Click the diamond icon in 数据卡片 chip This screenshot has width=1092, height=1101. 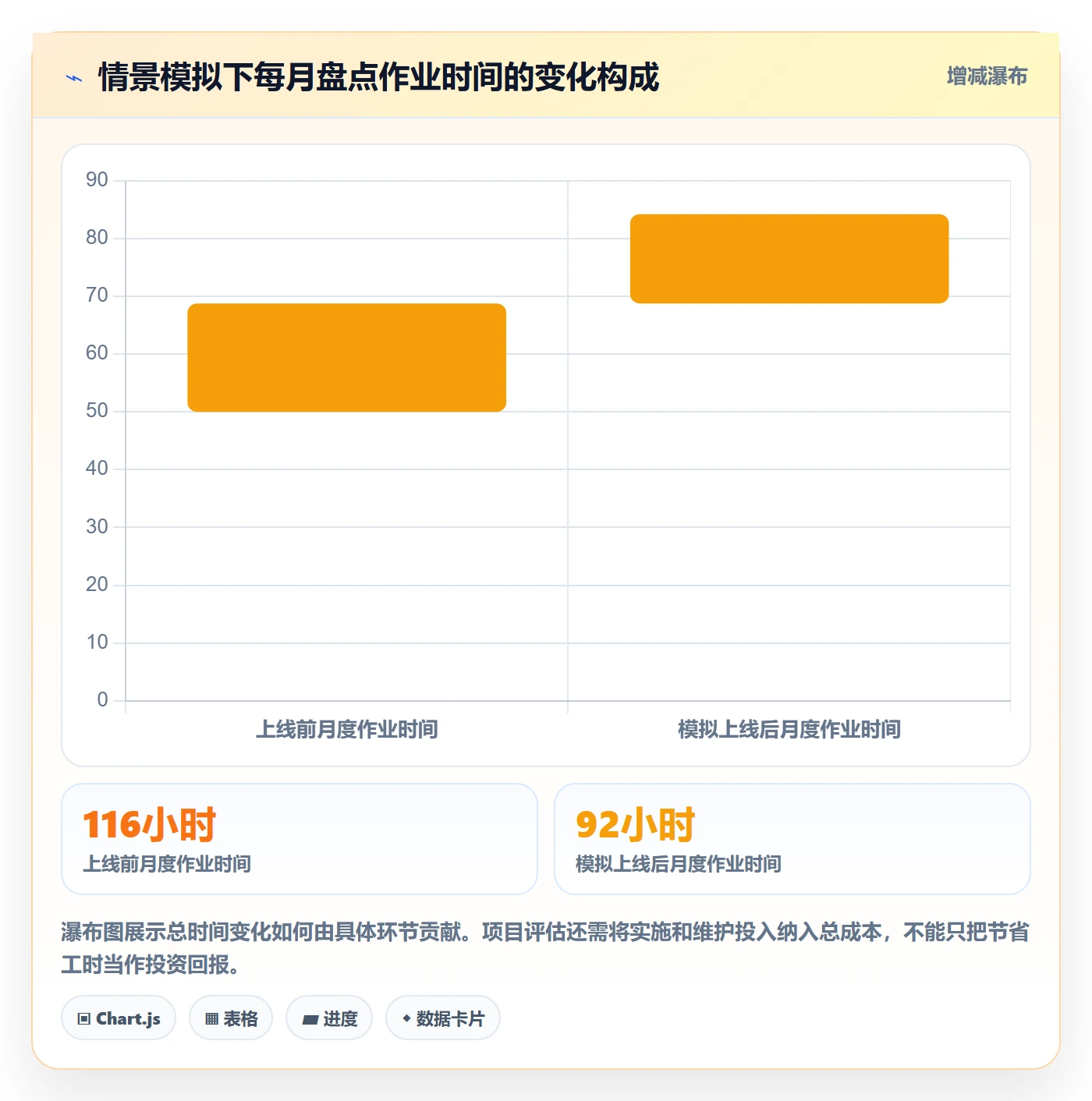pos(406,1018)
